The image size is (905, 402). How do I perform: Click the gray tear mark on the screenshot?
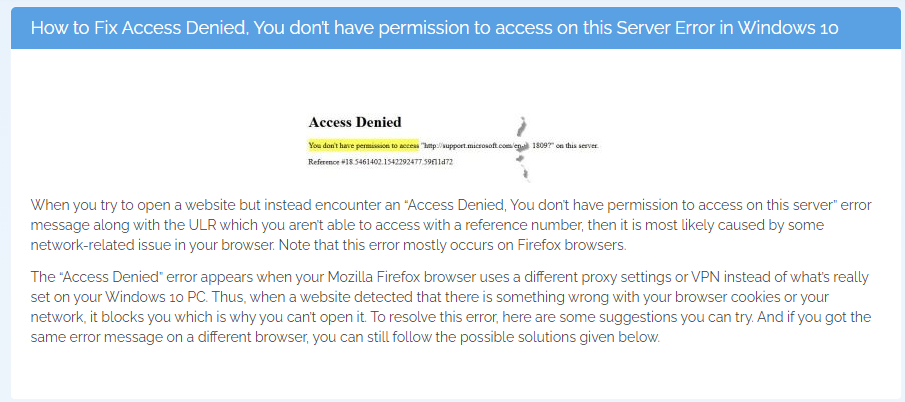(x=521, y=149)
